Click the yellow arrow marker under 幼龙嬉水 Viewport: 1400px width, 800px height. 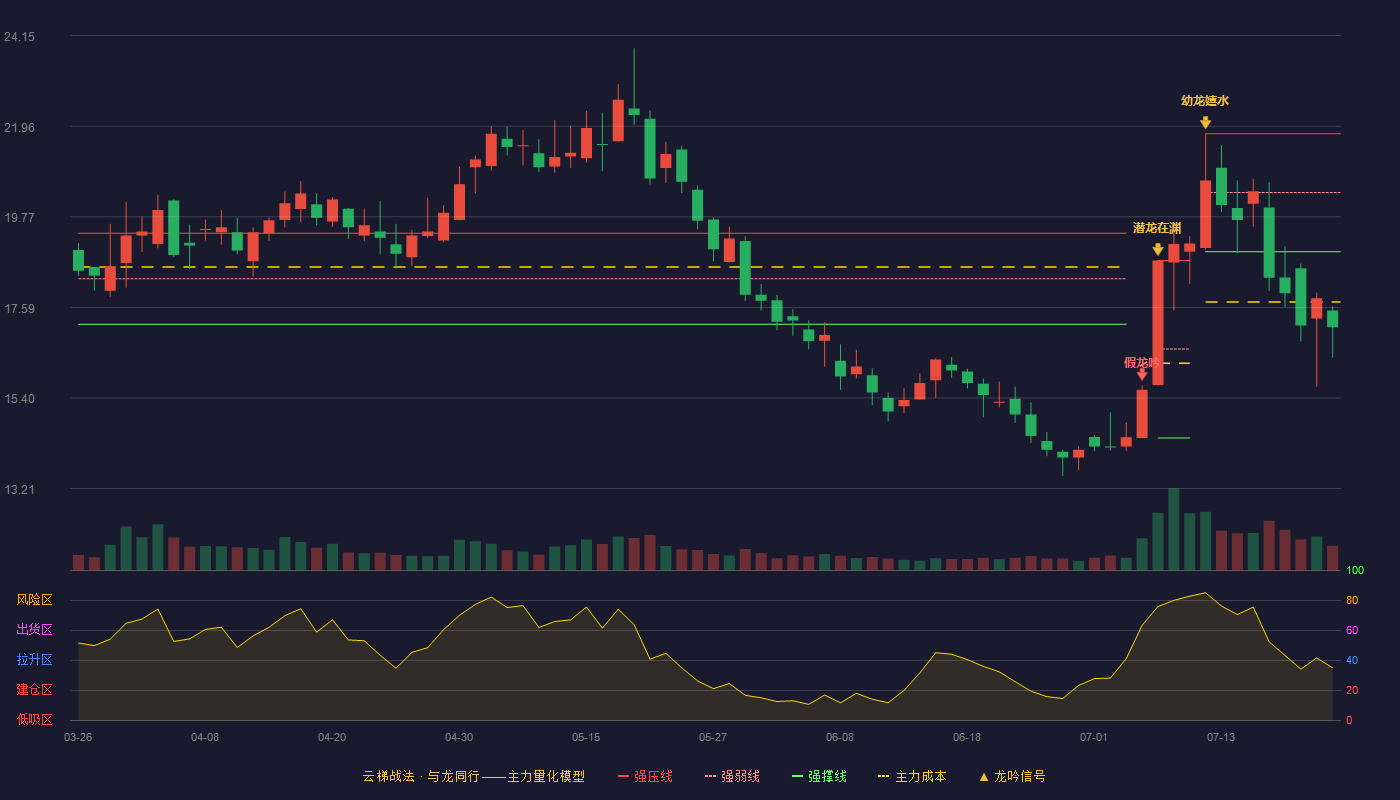[1205, 123]
